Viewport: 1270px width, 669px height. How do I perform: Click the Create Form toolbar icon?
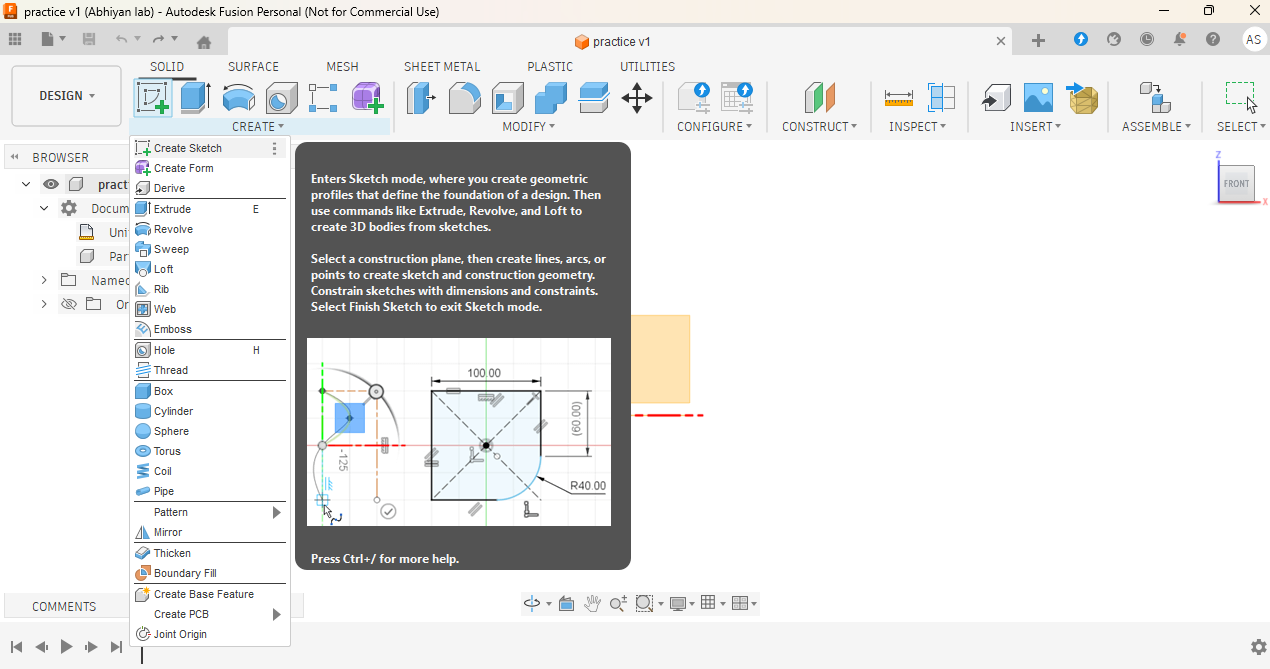point(367,98)
